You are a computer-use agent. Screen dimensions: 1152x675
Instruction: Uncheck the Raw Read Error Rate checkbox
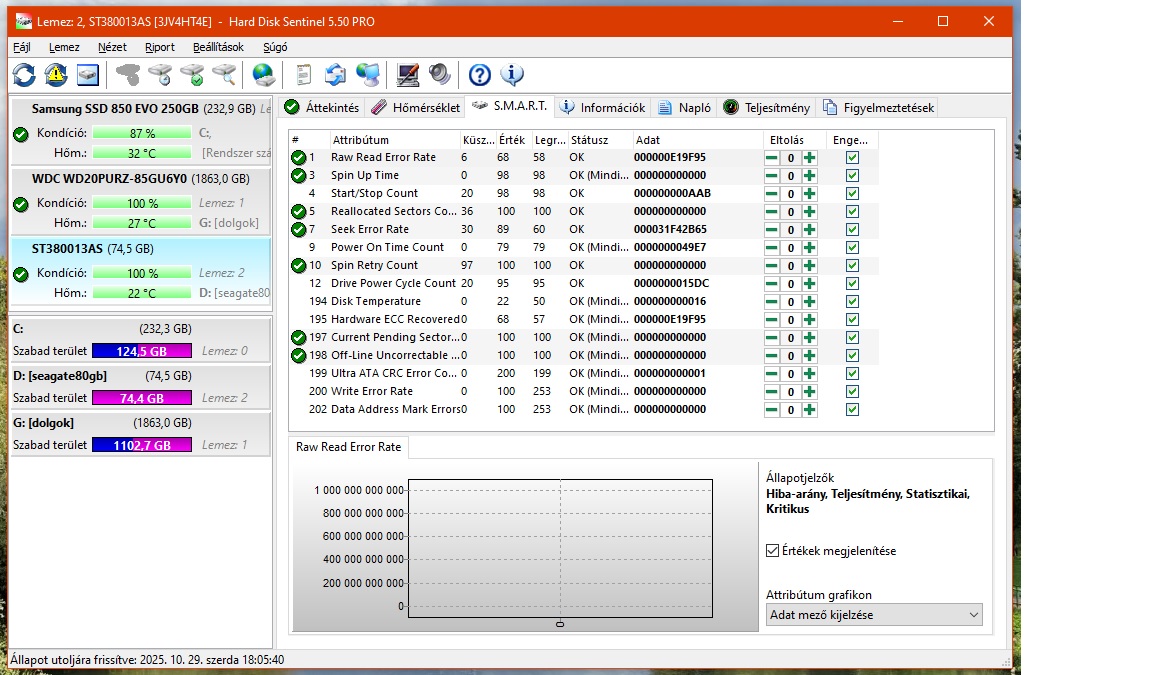tap(852, 157)
